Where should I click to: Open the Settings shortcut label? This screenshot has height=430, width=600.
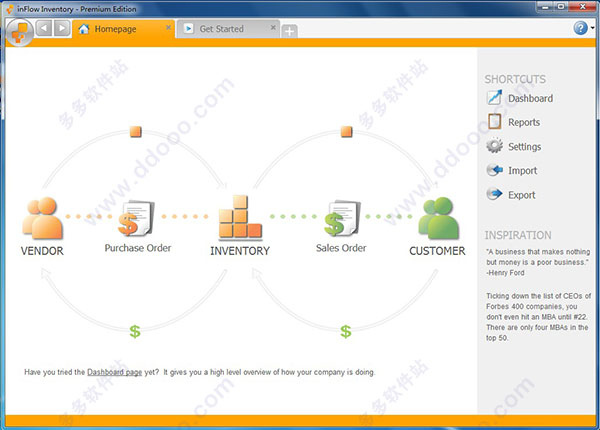pos(524,147)
